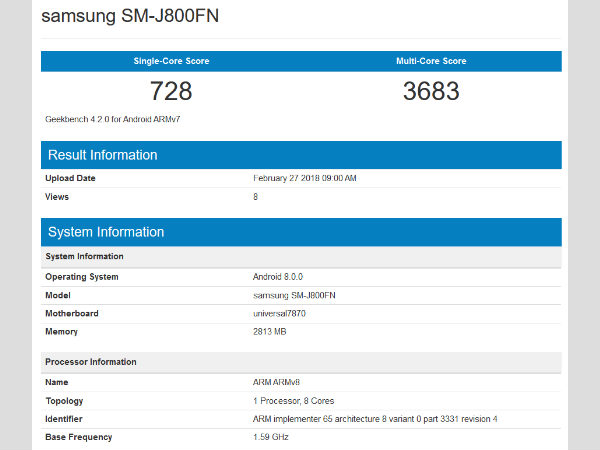Click the Memory label
This screenshot has height=450, width=600.
61,332
